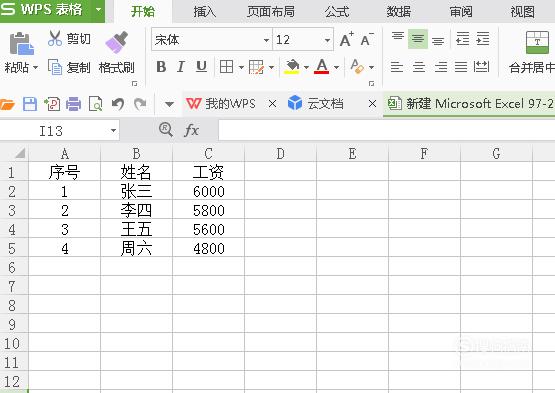This screenshot has width=555, height=393.
Task: Select cell containing 张三
Action: coord(136,191)
